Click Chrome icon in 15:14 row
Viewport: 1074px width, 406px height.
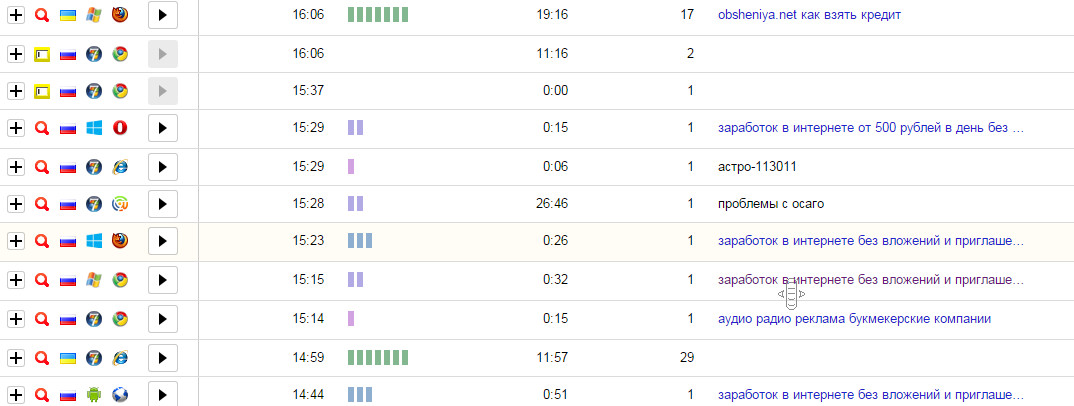(120, 319)
